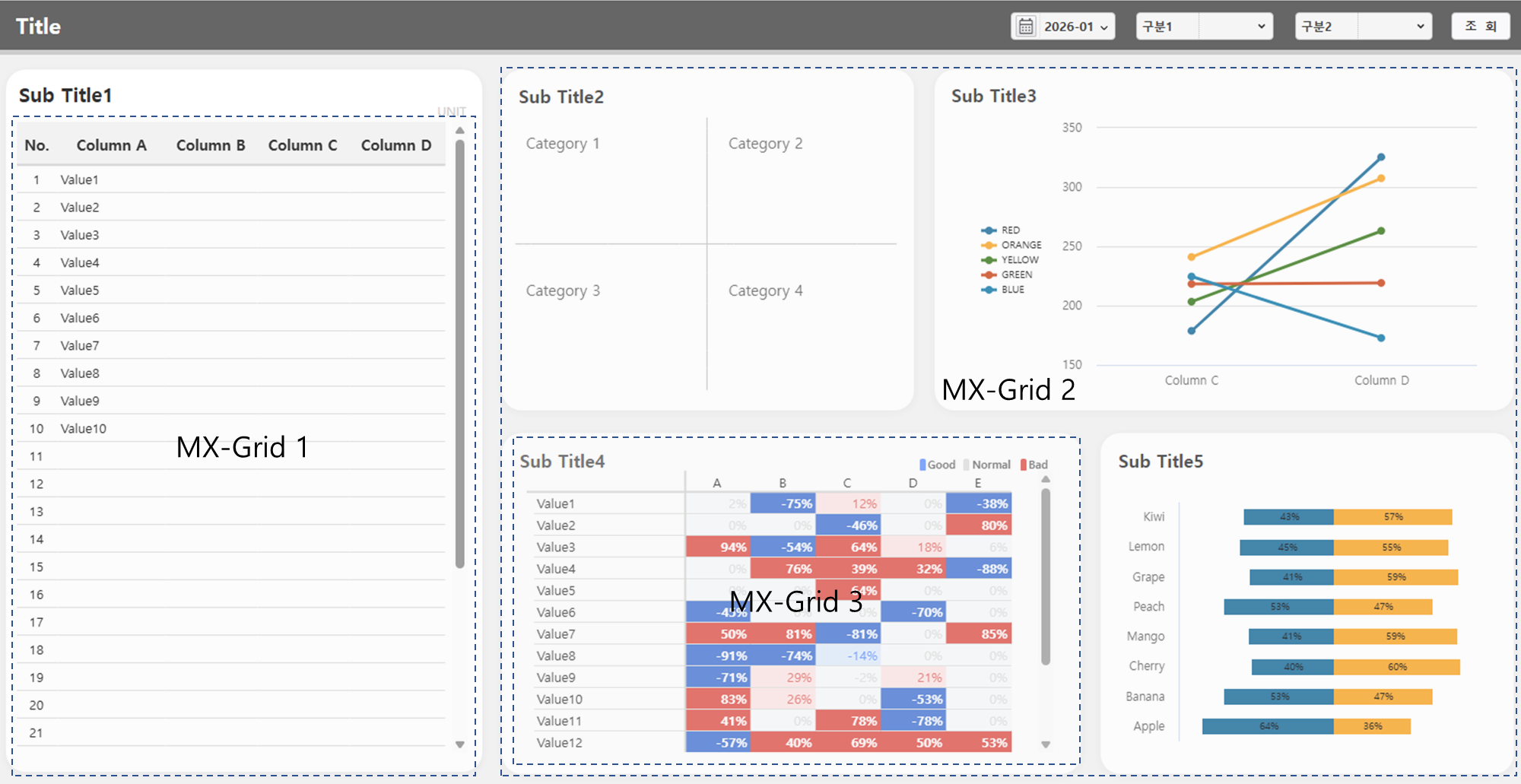
Task: Click the heatmap scroll down arrow
Action: click(1046, 744)
